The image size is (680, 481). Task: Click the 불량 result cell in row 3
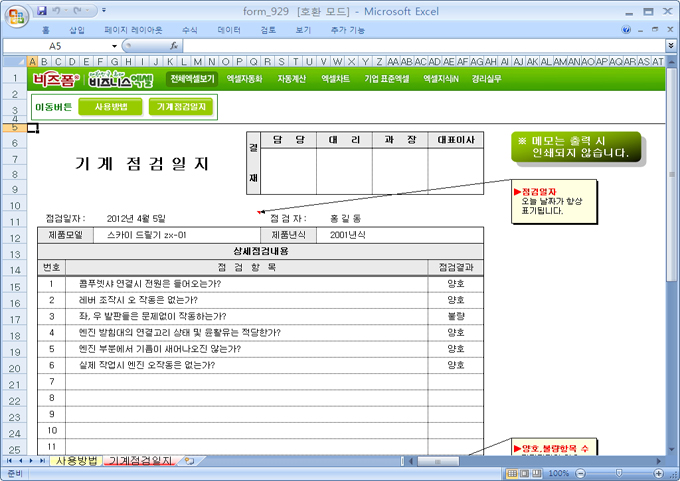[x=456, y=316]
